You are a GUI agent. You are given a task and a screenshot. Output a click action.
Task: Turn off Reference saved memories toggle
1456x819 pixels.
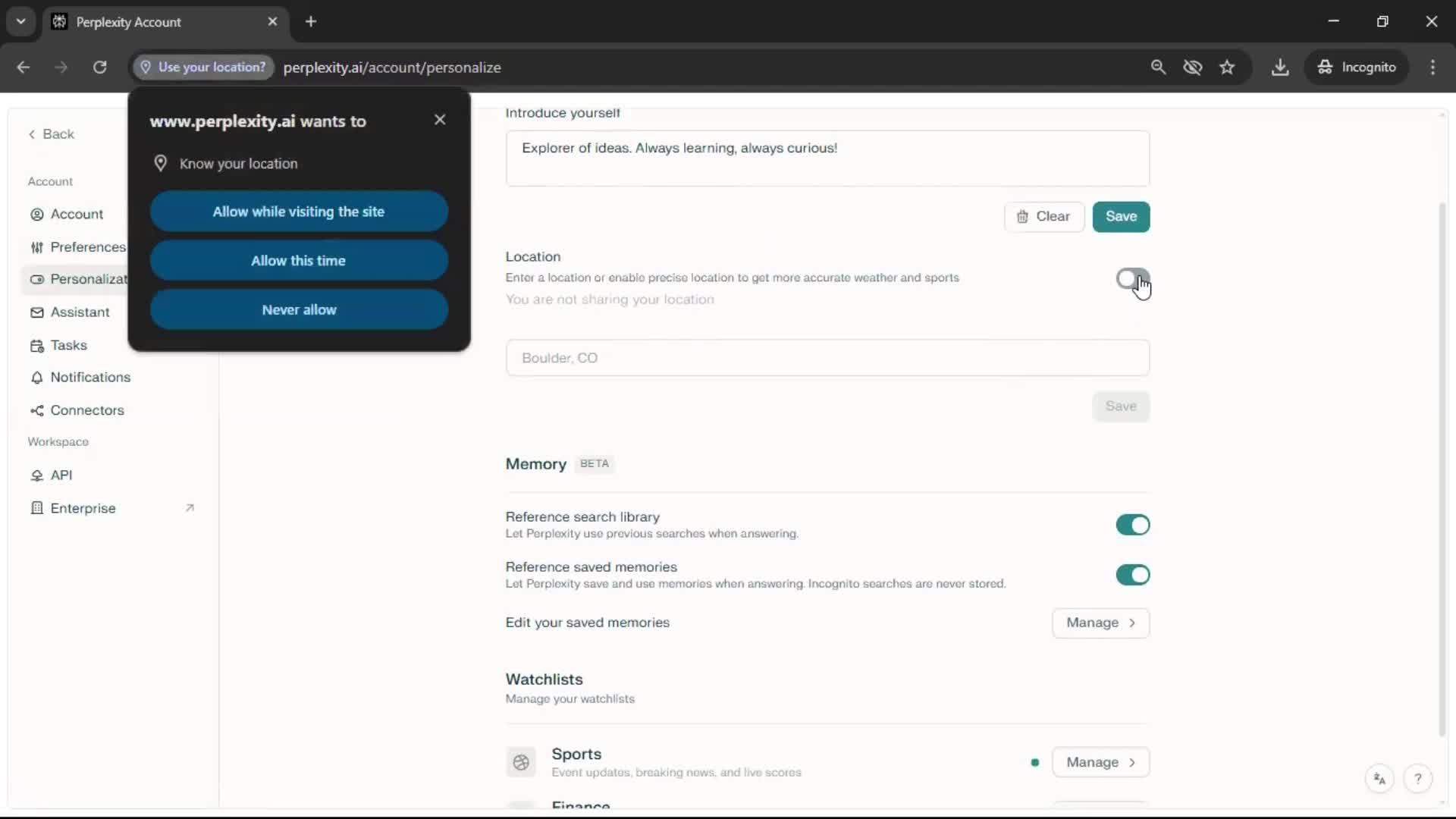[x=1132, y=575]
